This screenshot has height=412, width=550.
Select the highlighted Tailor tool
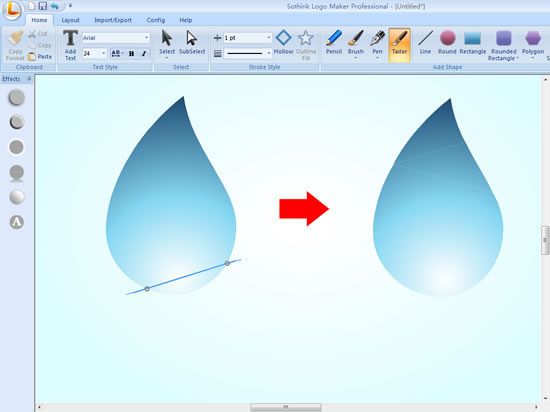[x=400, y=45]
